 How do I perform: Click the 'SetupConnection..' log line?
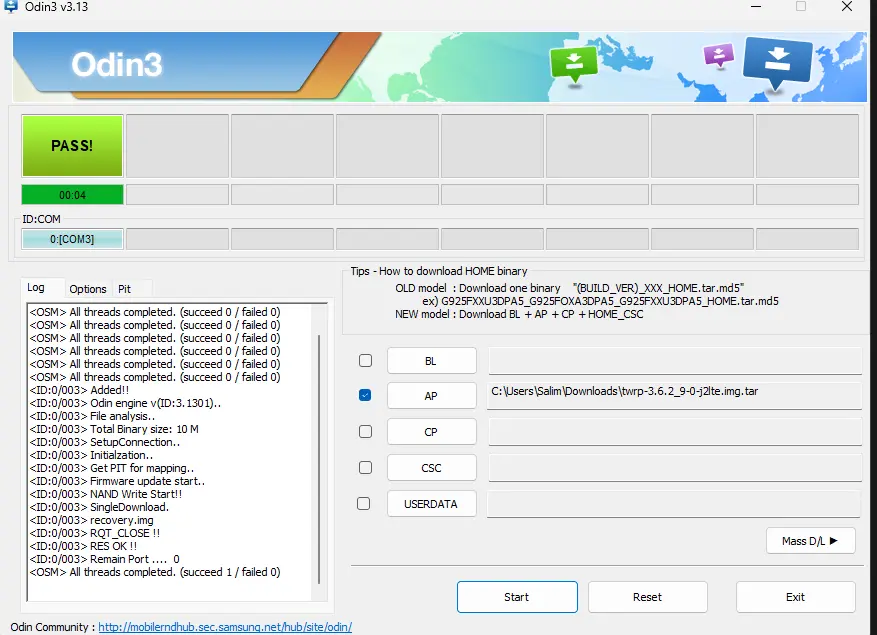pyautogui.click(x=105, y=442)
